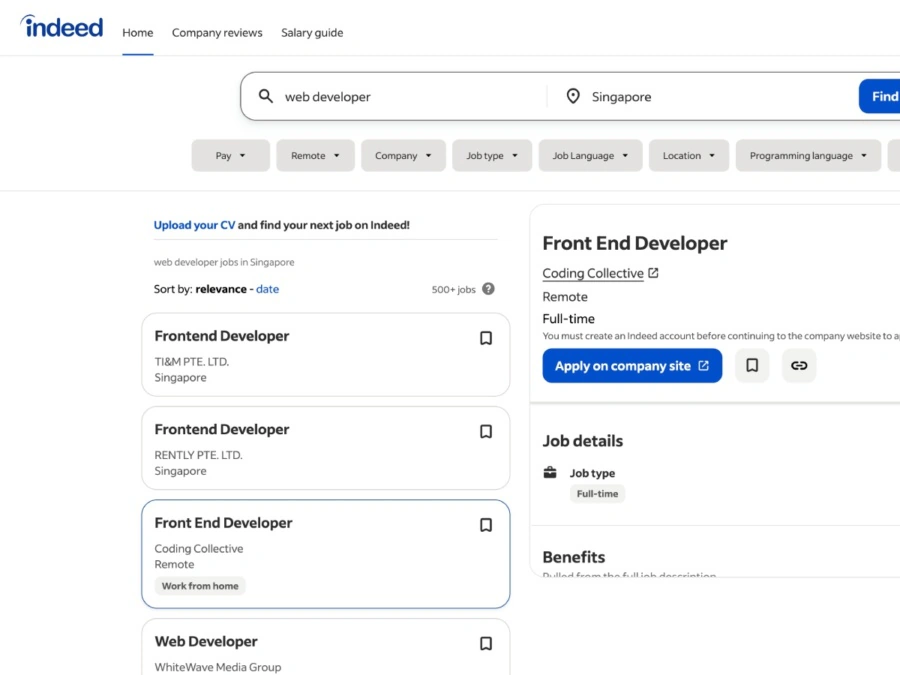The width and height of the screenshot is (900, 675).
Task: Click Apply on company site
Action: pos(631,366)
